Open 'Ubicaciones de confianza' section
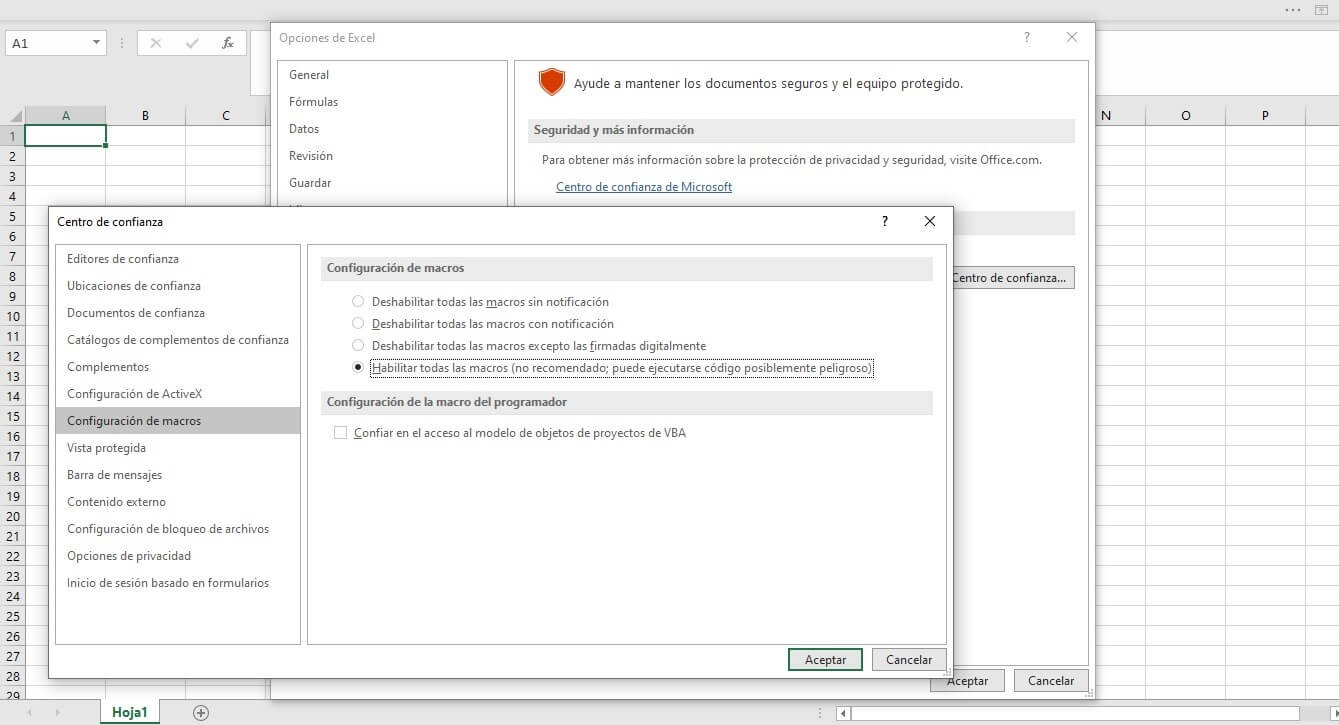Viewport: 1339px width, 725px height. click(x=178, y=286)
